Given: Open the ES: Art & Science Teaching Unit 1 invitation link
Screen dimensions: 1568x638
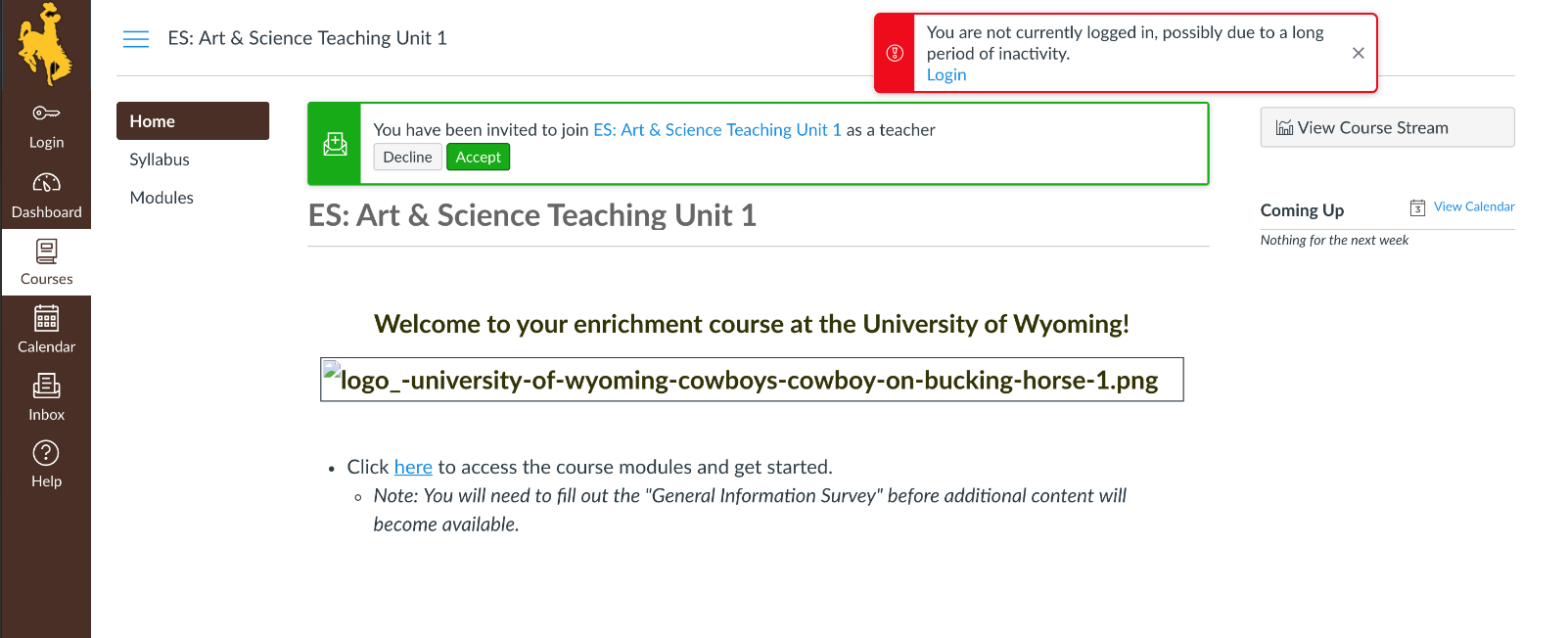Looking at the screenshot, I should coord(717,130).
